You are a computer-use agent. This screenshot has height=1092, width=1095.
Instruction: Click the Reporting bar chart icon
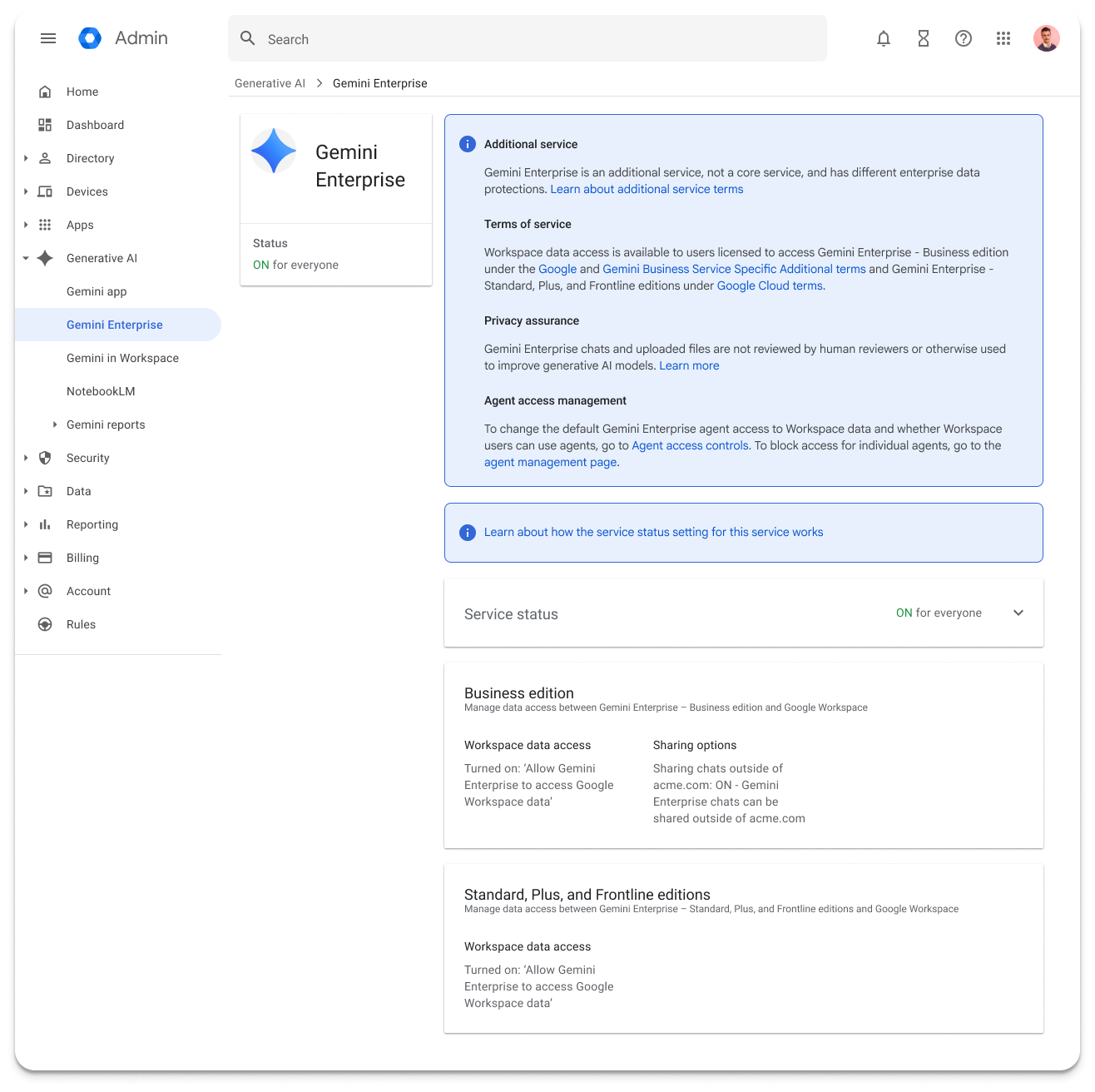point(45,524)
